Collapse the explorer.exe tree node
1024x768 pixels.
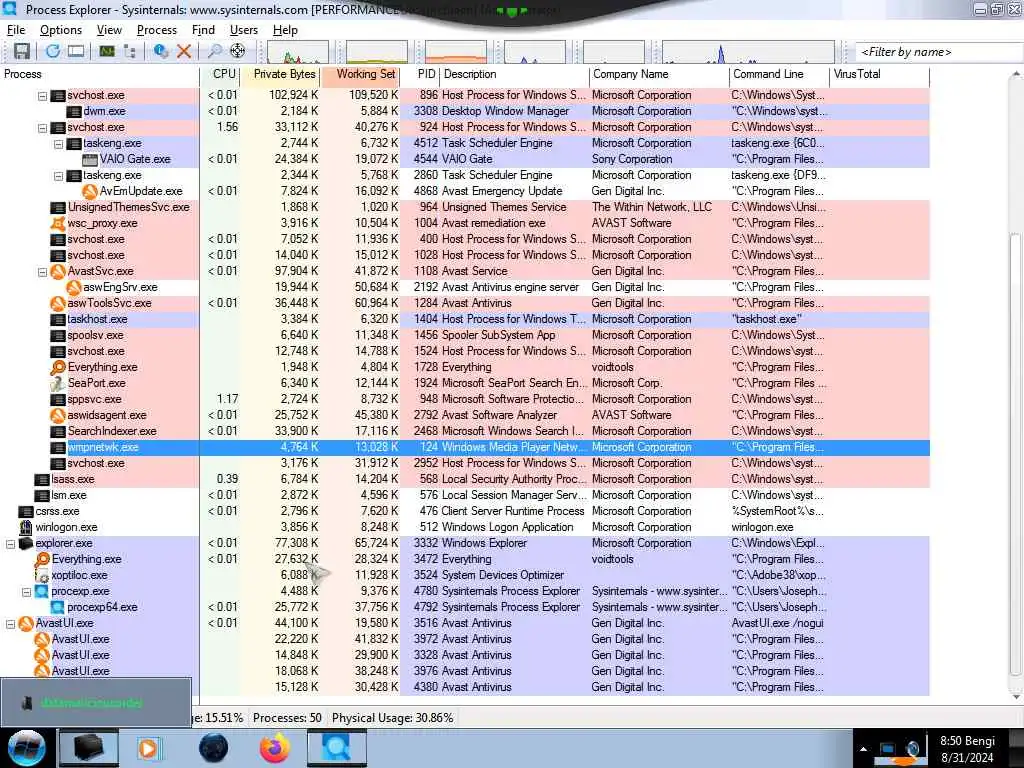point(10,543)
